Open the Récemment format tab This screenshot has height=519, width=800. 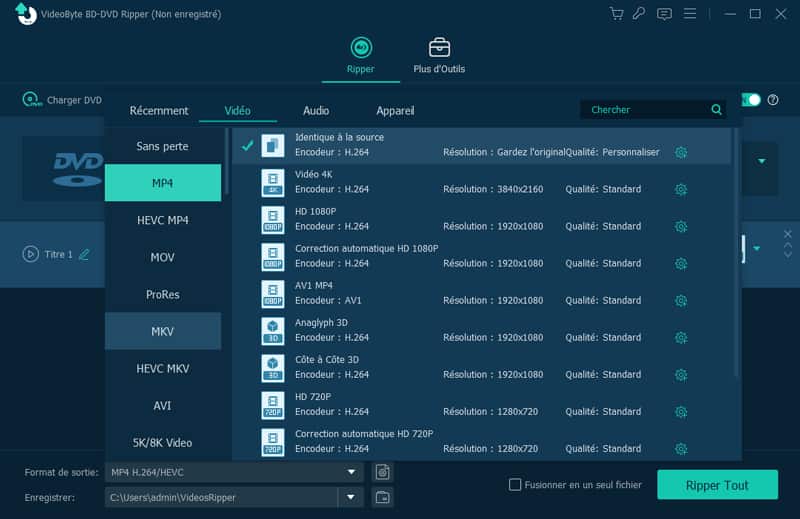coord(159,111)
